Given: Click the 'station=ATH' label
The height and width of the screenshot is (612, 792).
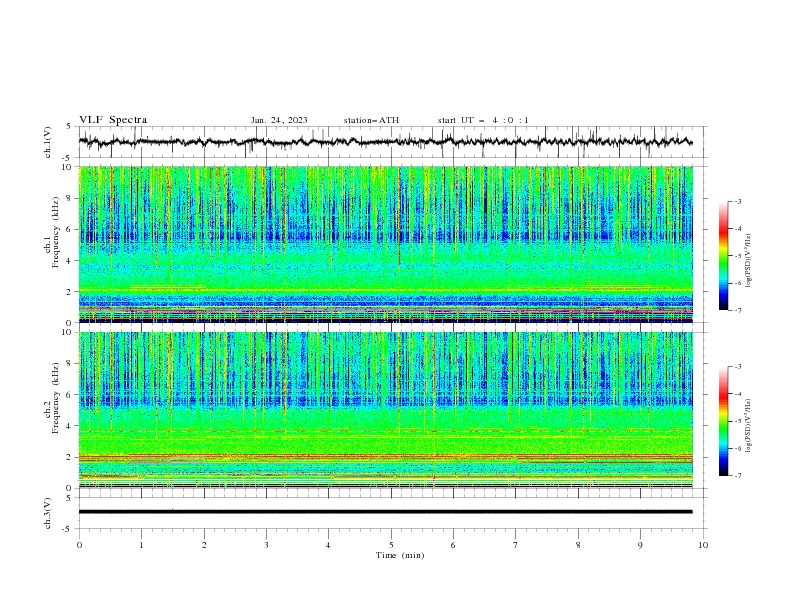Looking at the screenshot, I should (x=371, y=120).
